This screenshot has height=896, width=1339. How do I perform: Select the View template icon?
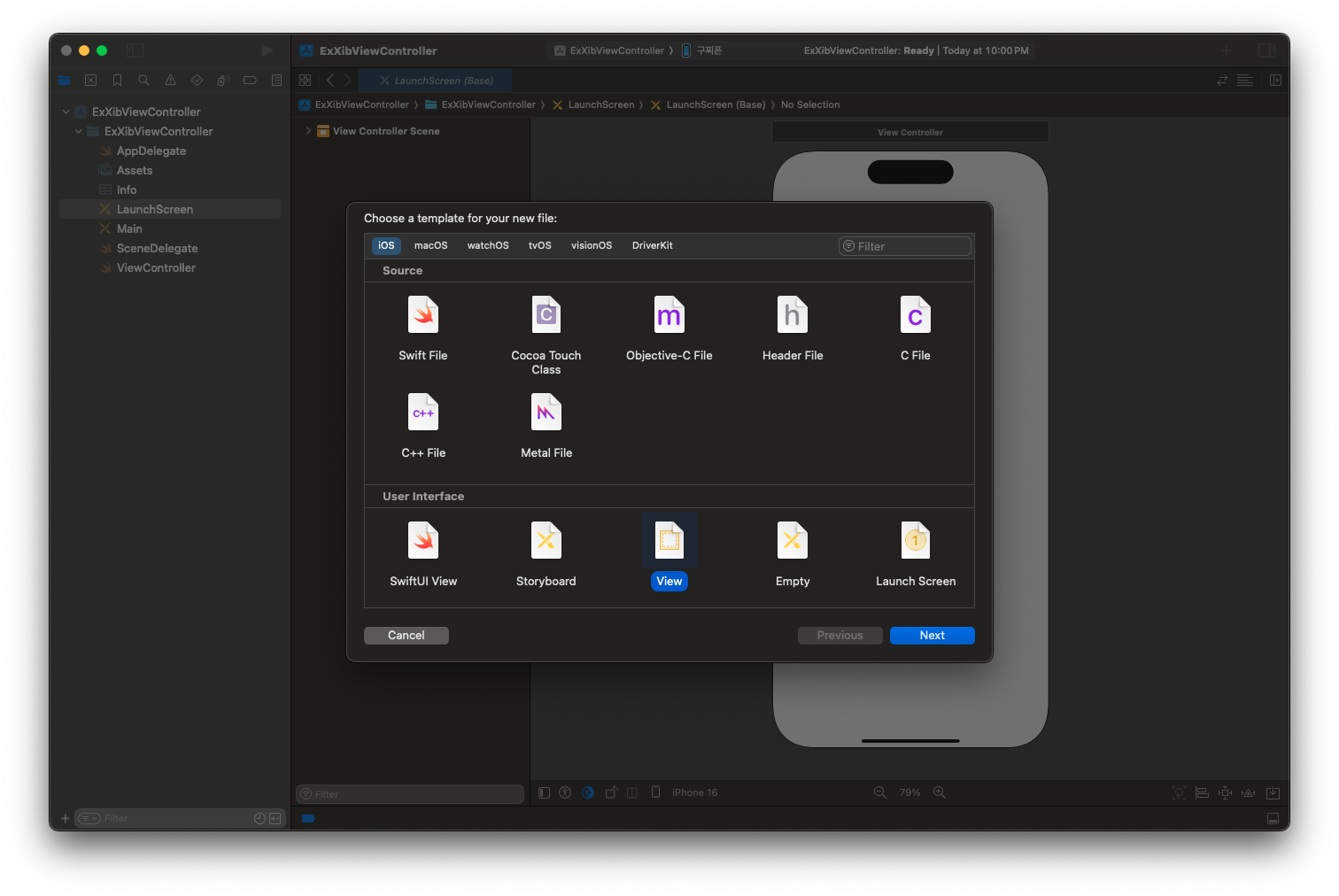(x=669, y=540)
